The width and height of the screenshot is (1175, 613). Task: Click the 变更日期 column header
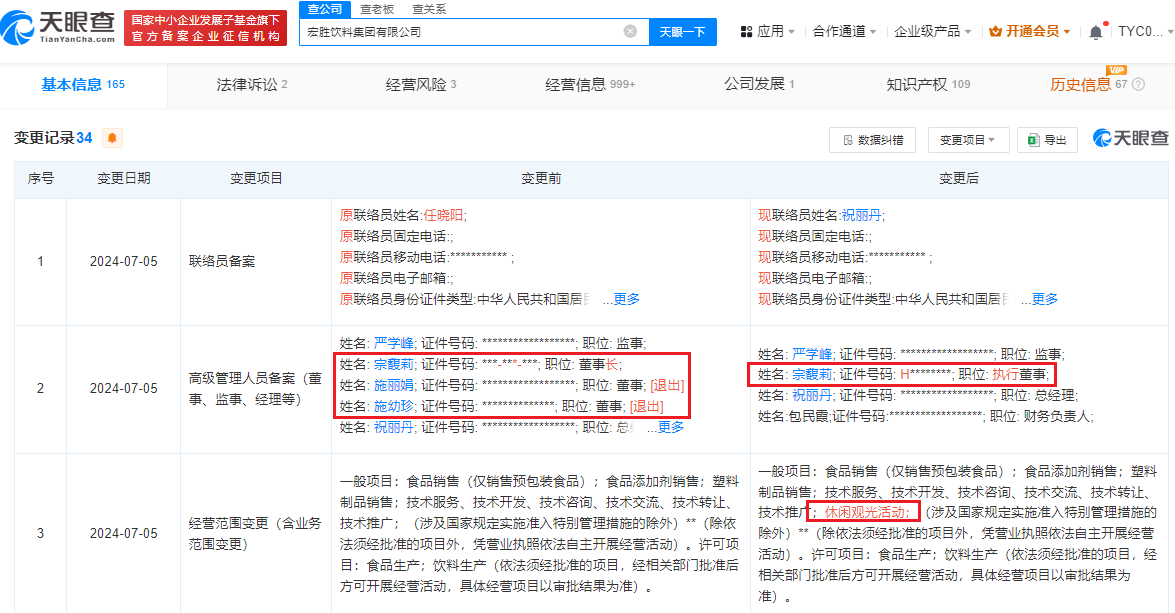coord(124,178)
